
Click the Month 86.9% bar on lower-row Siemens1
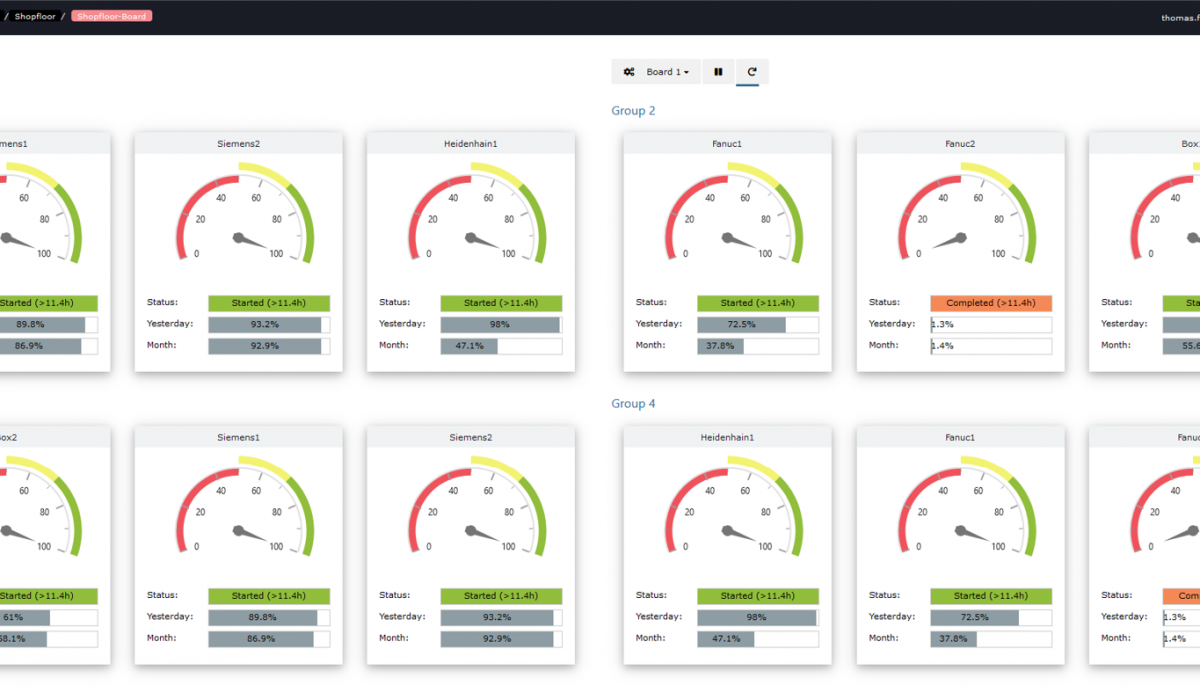pyautogui.click(x=269, y=639)
